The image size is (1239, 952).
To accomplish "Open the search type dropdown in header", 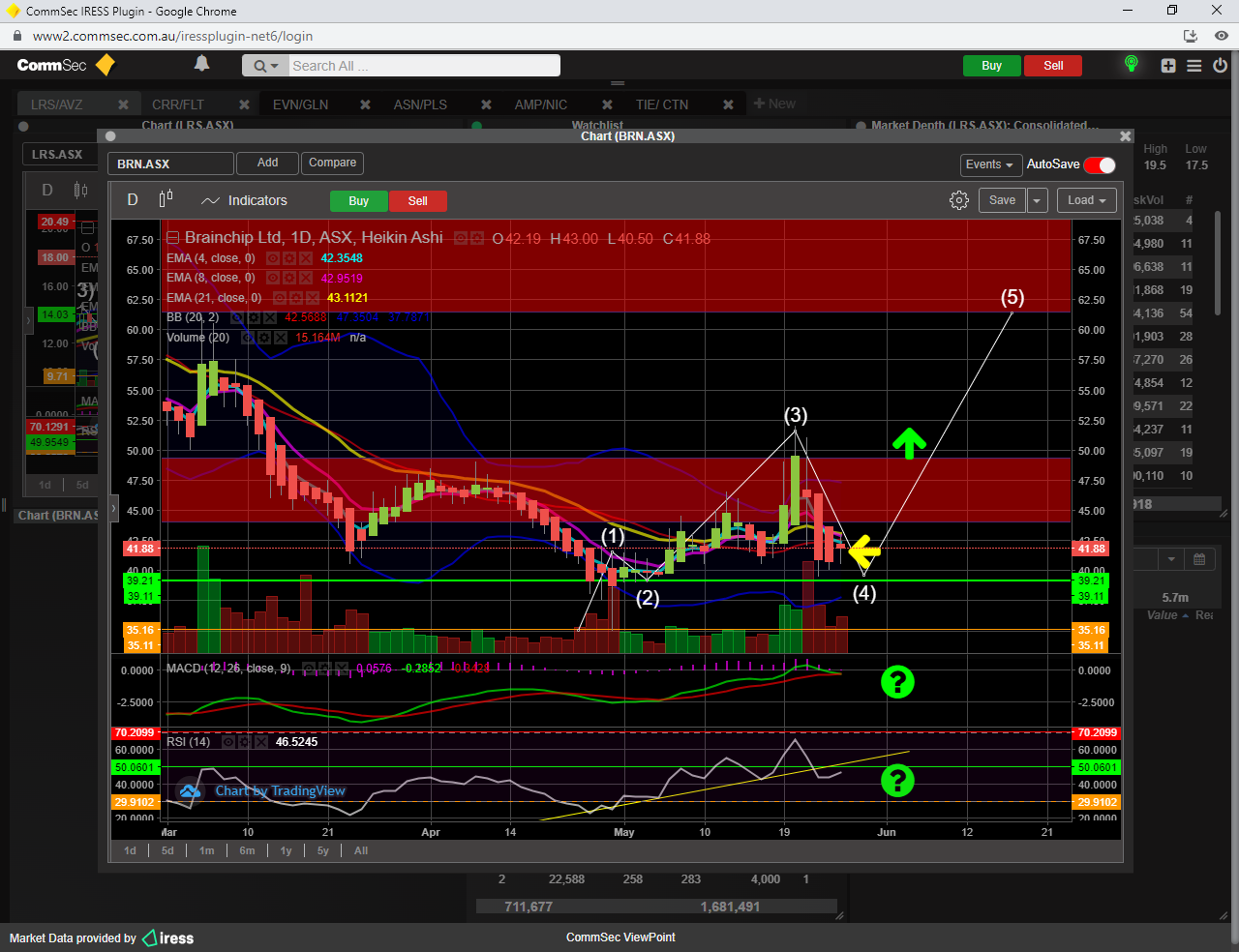I will coord(265,66).
